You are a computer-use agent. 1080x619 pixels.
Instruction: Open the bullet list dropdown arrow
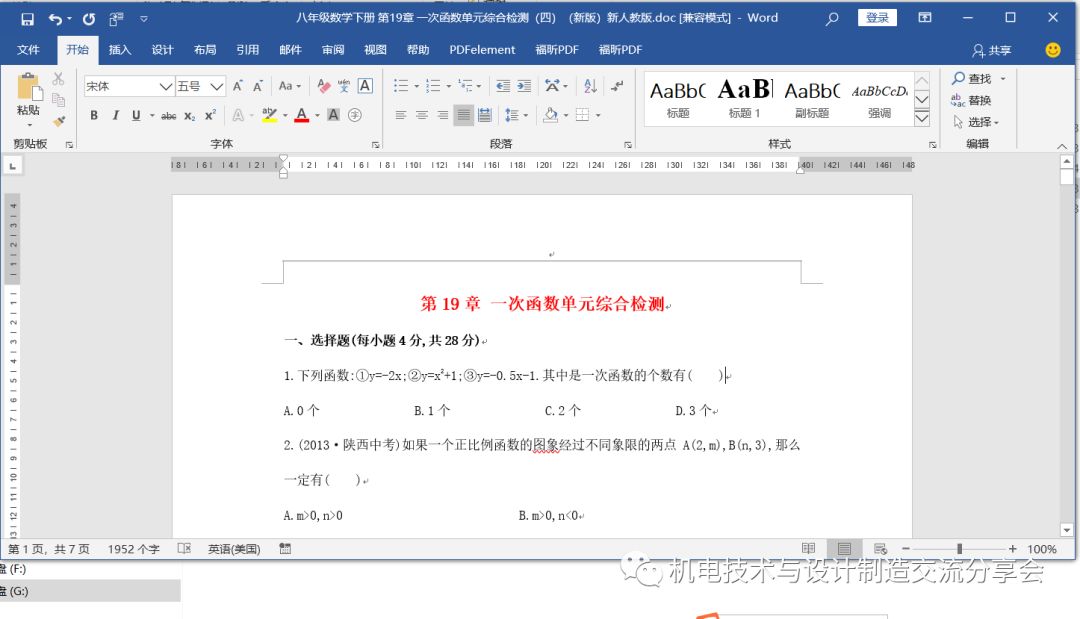click(x=416, y=86)
